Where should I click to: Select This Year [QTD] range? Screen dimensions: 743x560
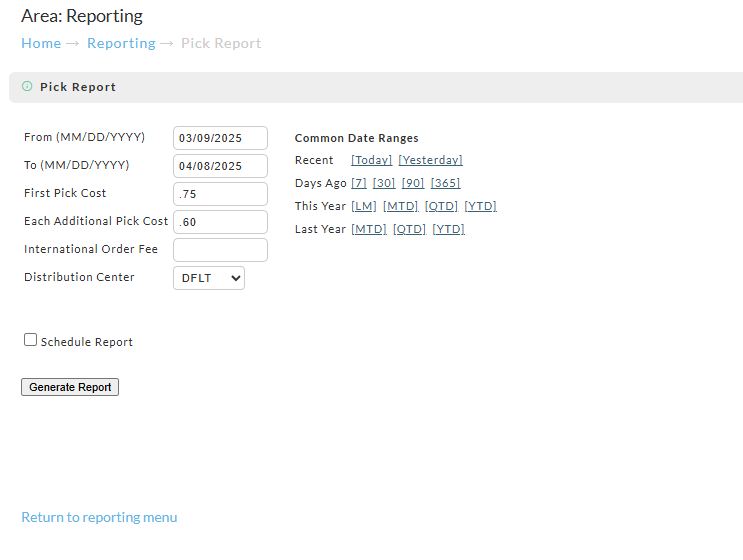point(441,206)
